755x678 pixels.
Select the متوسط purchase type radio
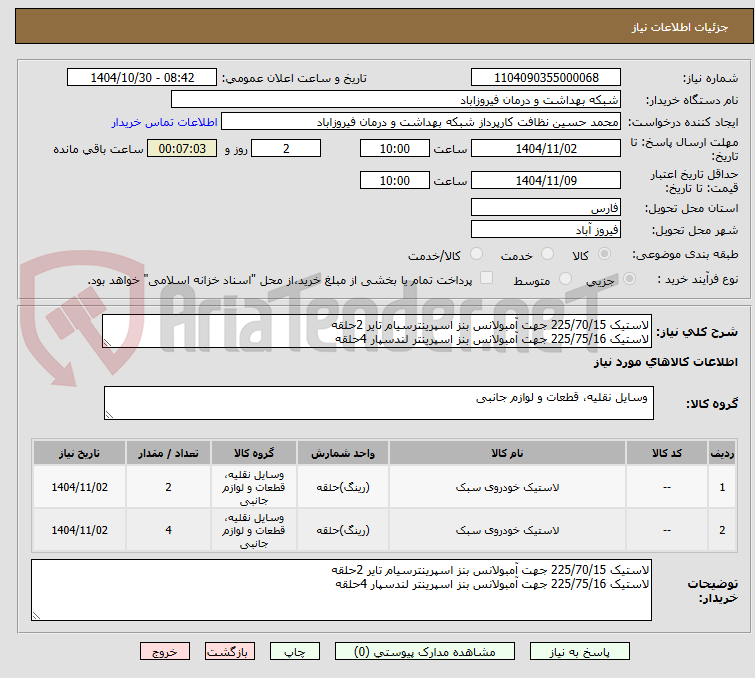click(x=565, y=279)
